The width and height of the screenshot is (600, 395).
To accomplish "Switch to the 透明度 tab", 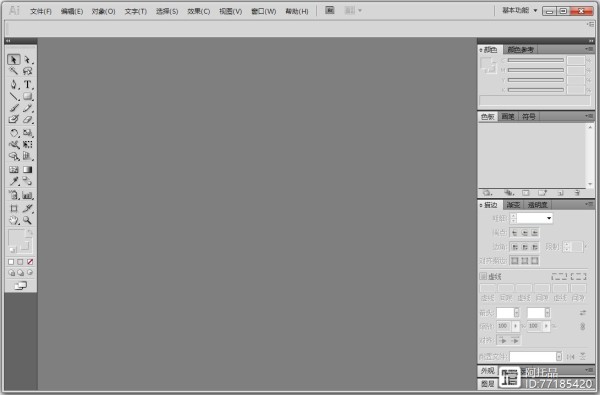I will coord(538,205).
